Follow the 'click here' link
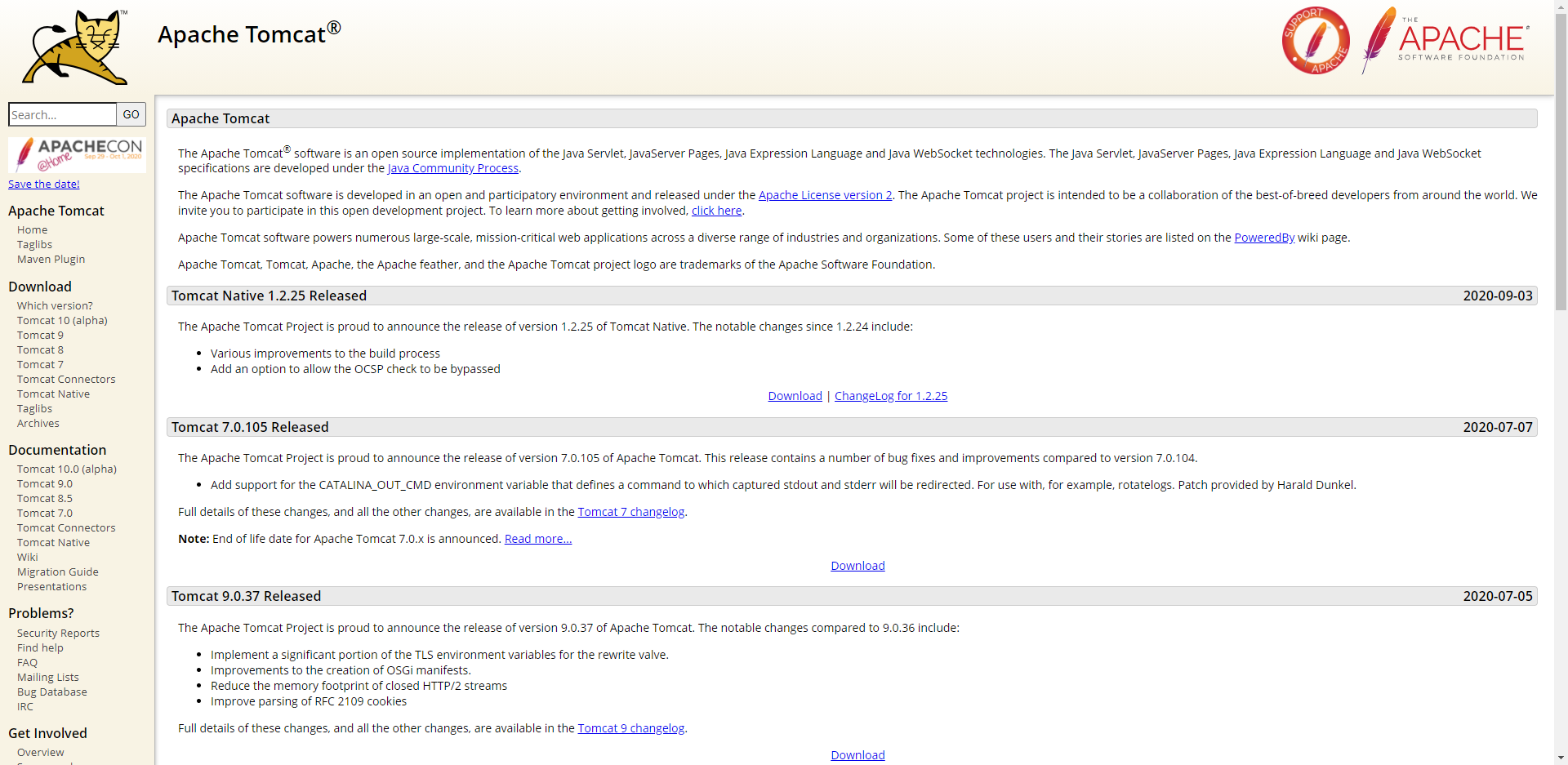Screen dimensions: 1568x765 pos(717,211)
